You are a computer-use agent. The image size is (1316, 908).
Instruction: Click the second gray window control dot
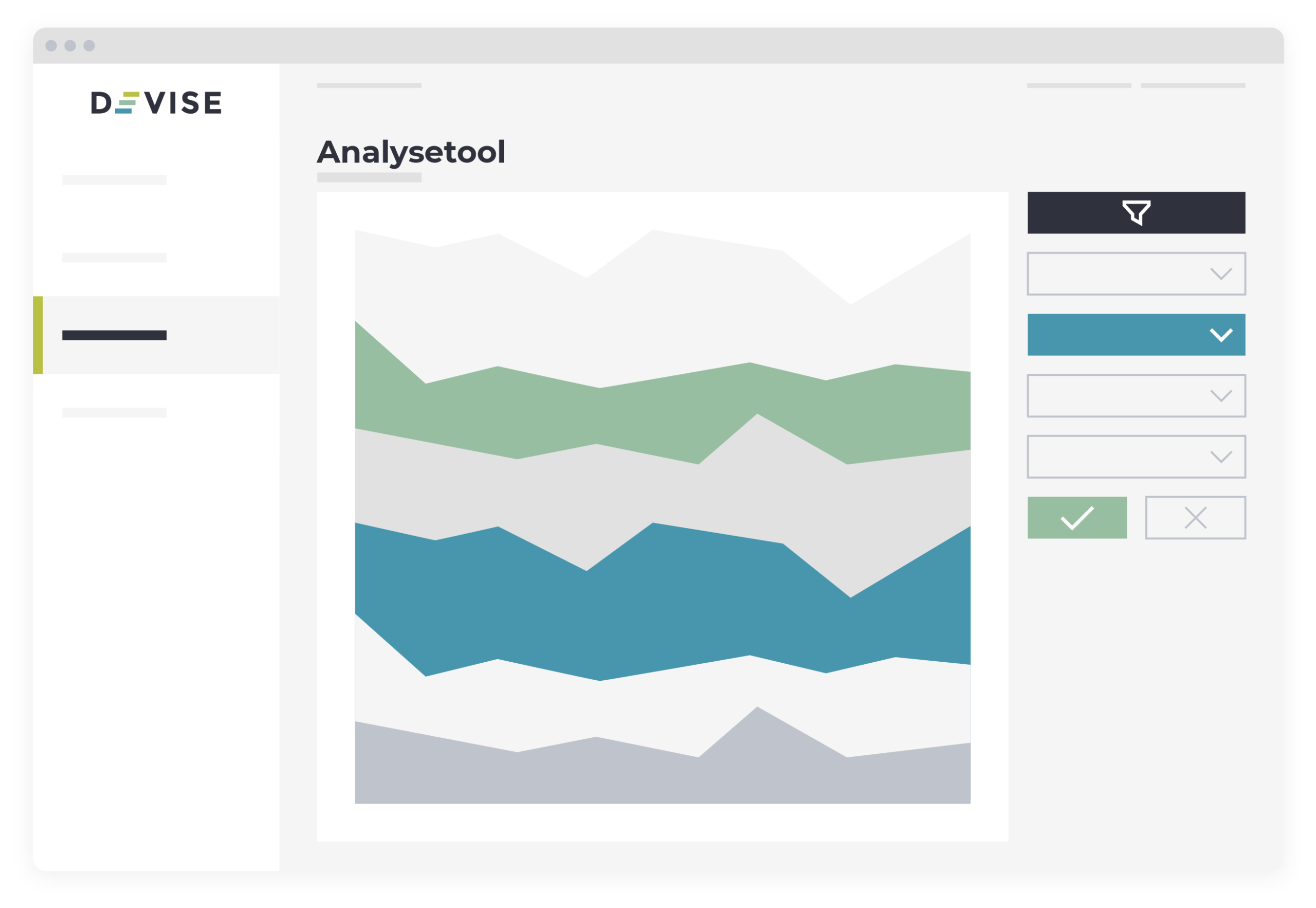[x=70, y=46]
